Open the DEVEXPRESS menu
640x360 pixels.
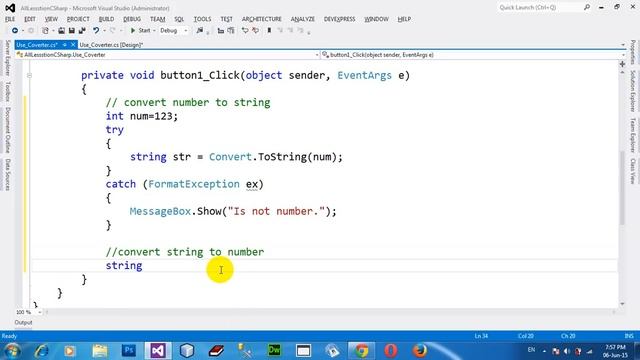pyautogui.click(x=340, y=19)
